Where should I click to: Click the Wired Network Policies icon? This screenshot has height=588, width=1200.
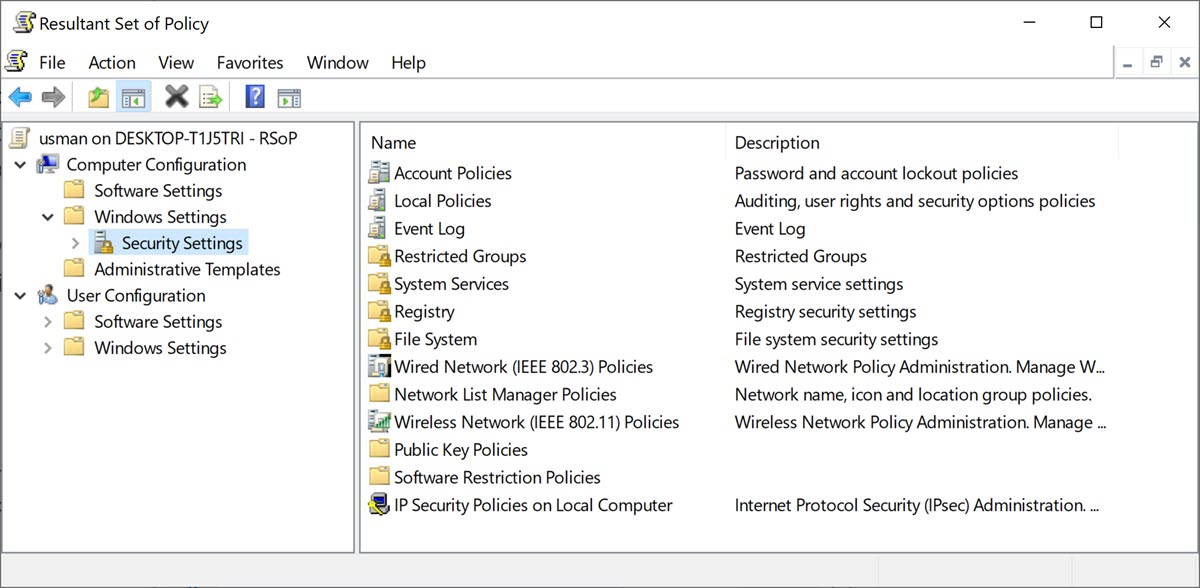coord(379,367)
